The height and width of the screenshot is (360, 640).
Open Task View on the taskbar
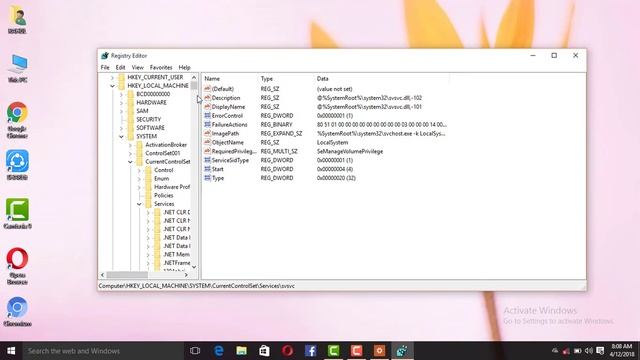(x=195, y=351)
